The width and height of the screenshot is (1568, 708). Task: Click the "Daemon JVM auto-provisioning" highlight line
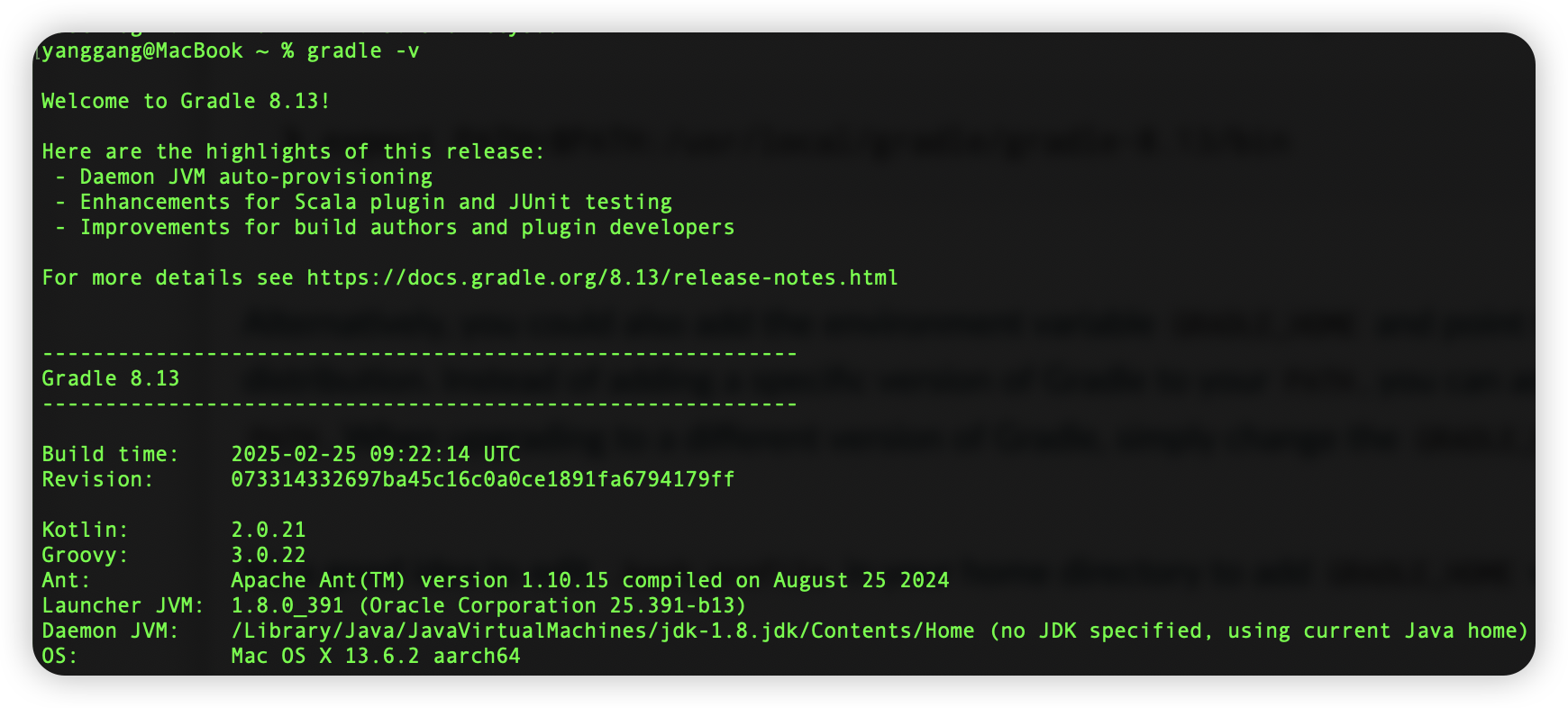pos(256,177)
